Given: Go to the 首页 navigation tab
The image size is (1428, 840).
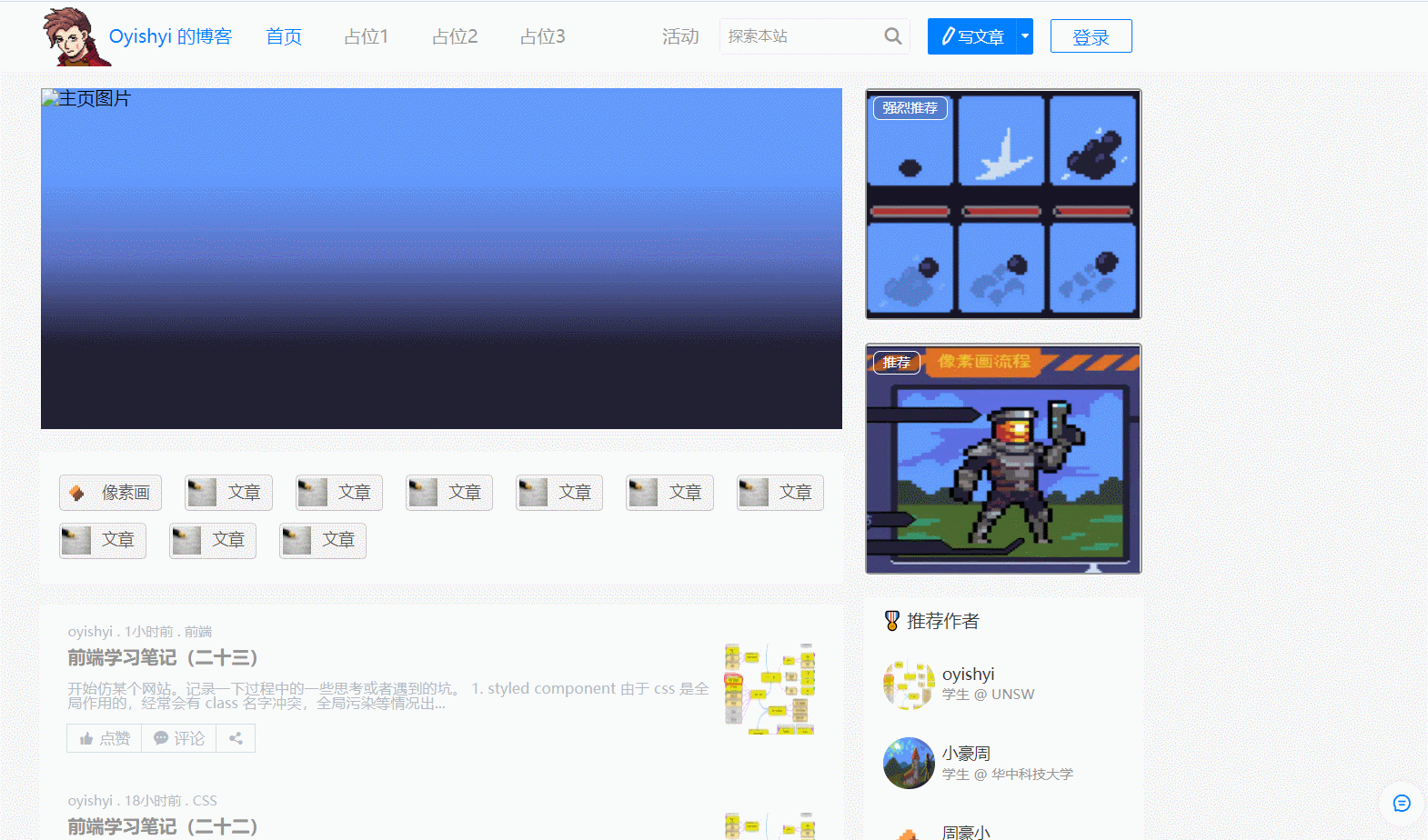Looking at the screenshot, I should [284, 36].
